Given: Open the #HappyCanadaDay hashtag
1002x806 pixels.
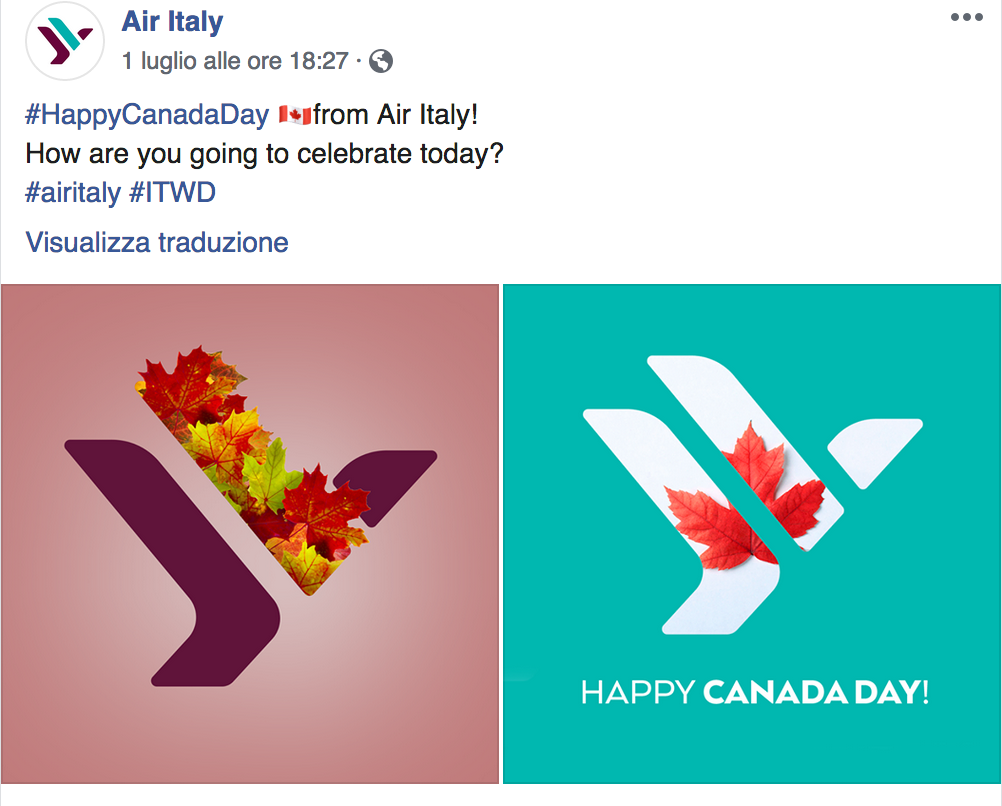Looking at the screenshot, I should tap(147, 115).
